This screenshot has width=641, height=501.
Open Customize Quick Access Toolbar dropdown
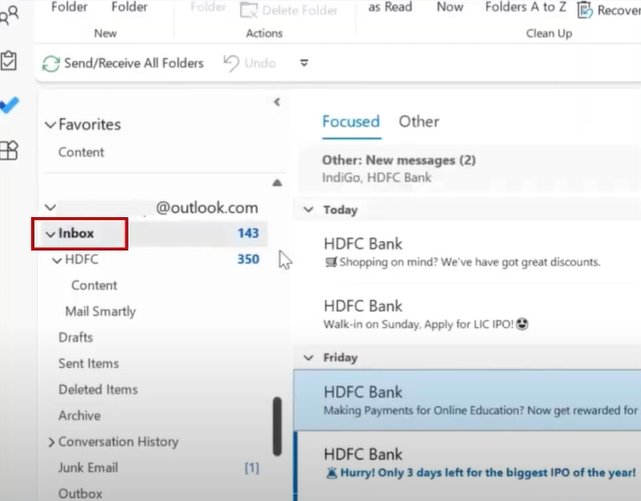(304, 63)
